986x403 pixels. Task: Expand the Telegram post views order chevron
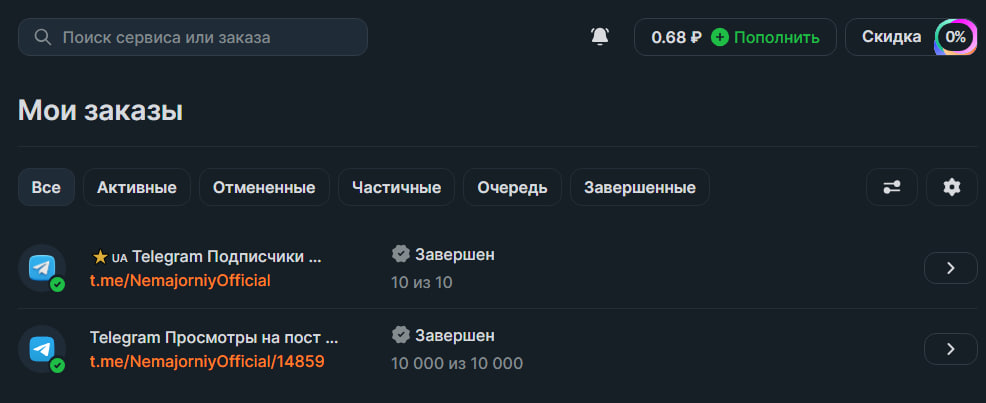pyautogui.click(x=950, y=349)
